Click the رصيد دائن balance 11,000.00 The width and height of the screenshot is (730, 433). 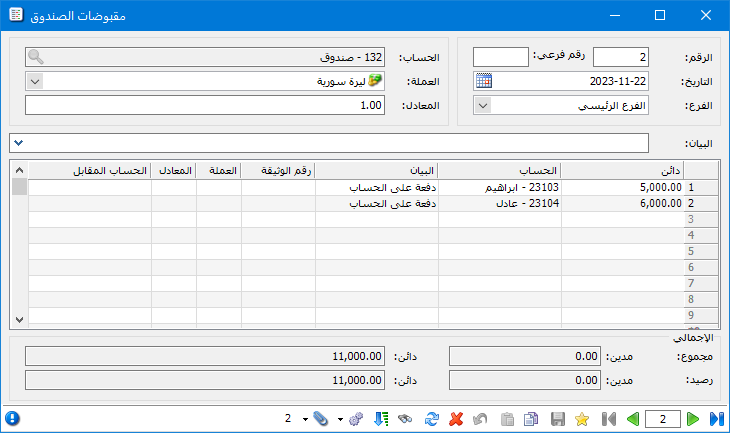[x=205, y=380]
